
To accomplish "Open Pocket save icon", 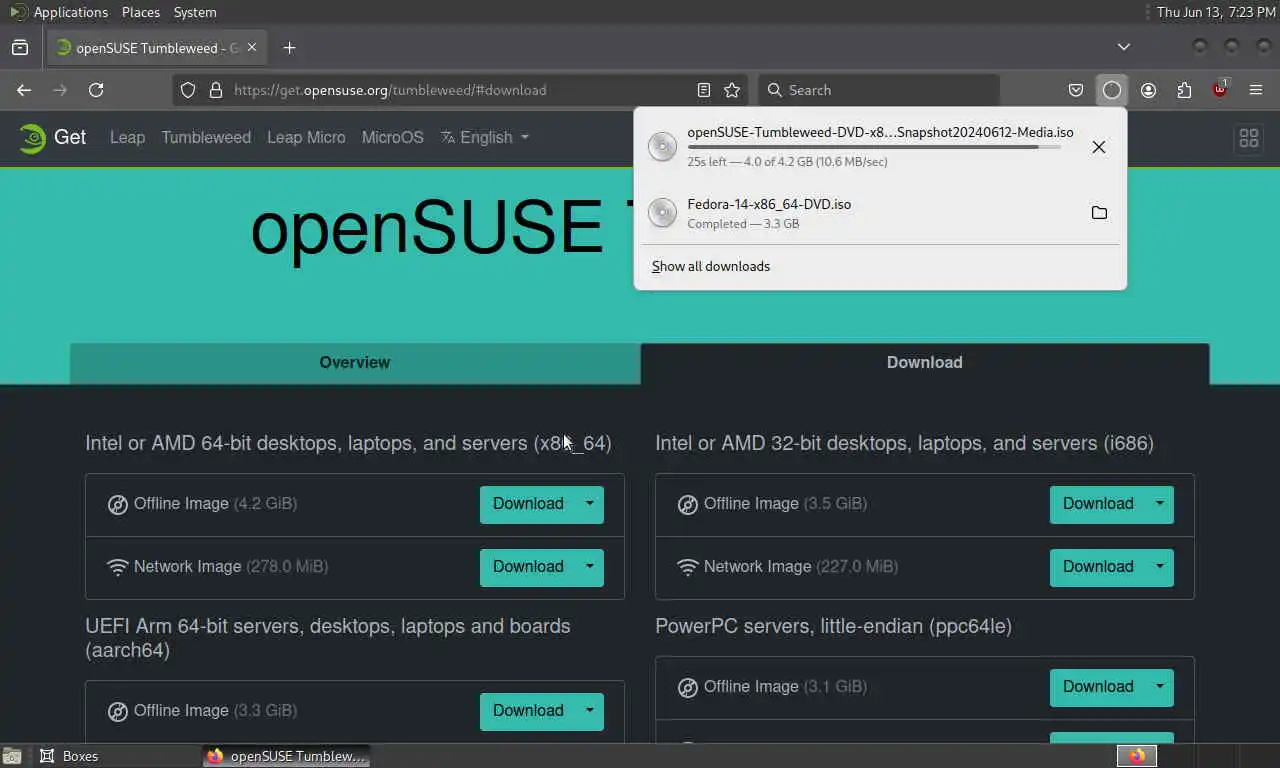I will pyautogui.click(x=1076, y=90).
